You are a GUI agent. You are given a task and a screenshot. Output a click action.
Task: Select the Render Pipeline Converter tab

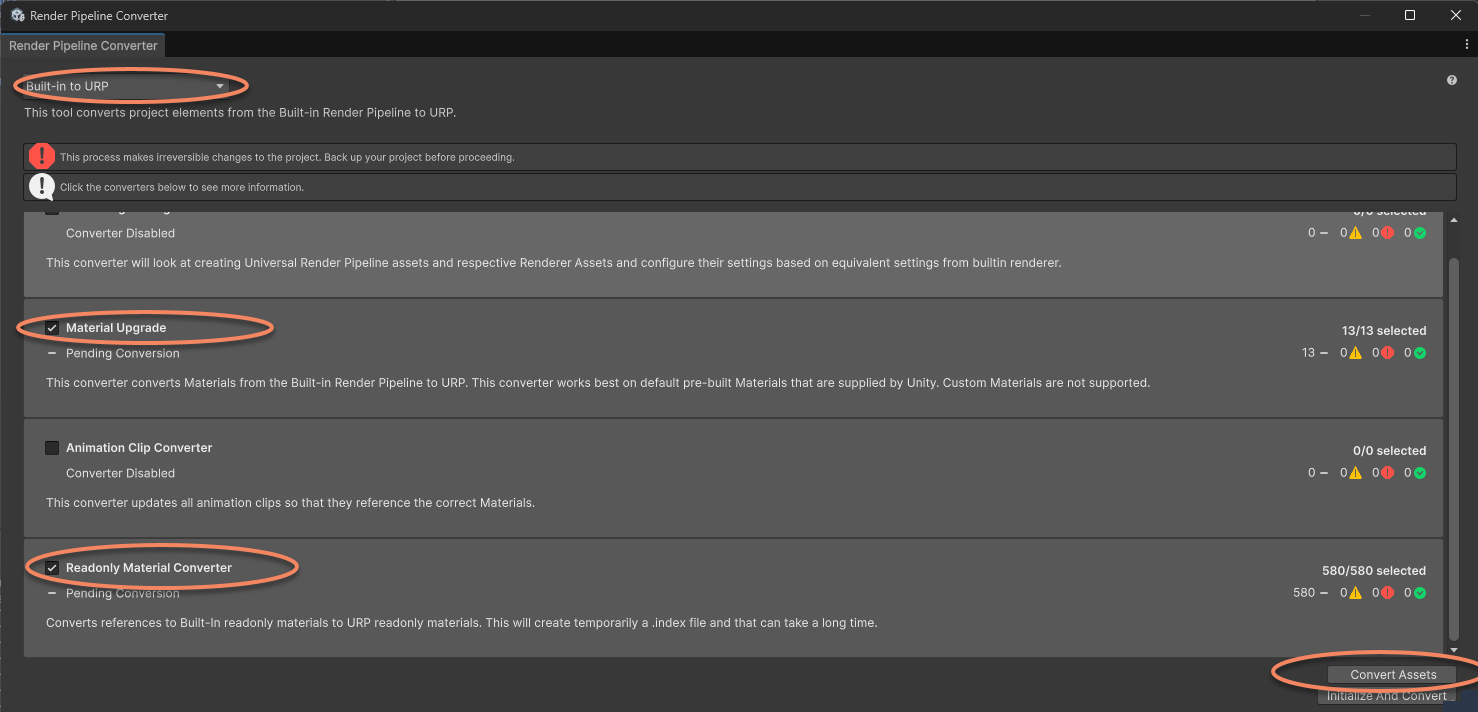pos(83,44)
